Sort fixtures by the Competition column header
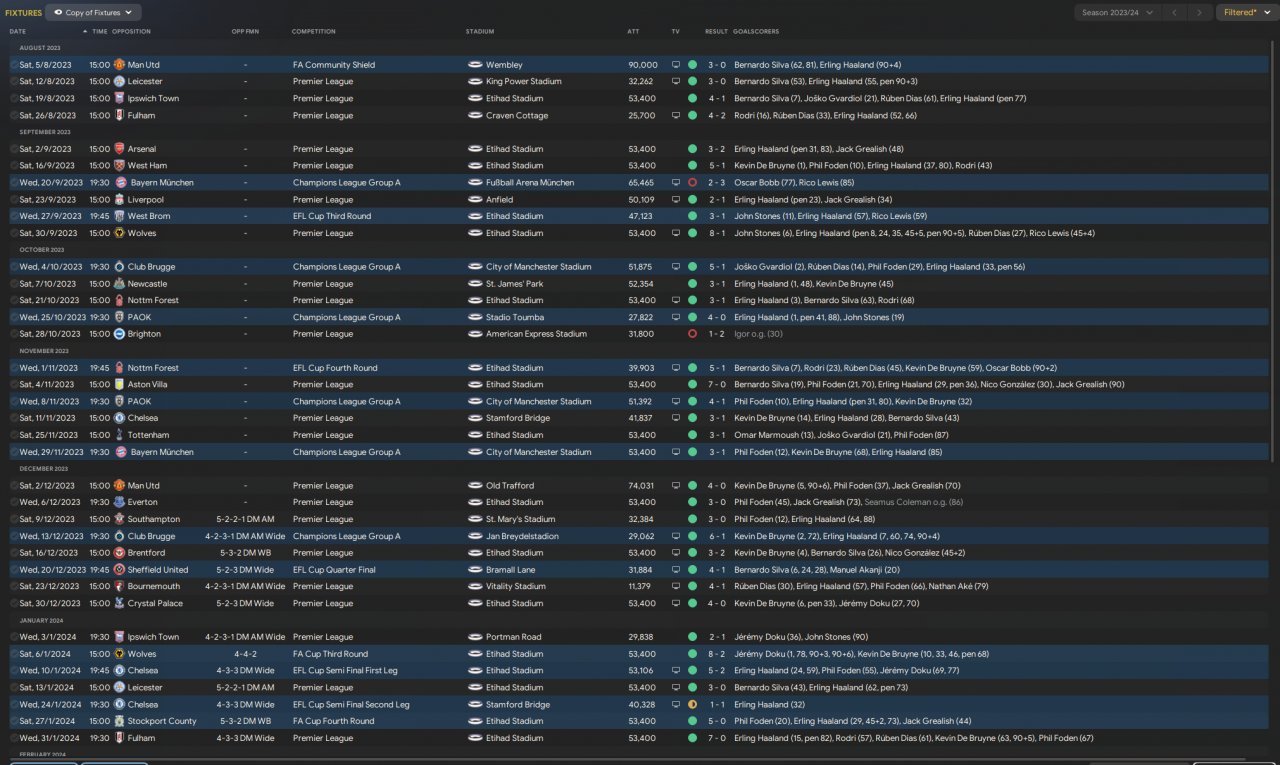 [314, 31]
